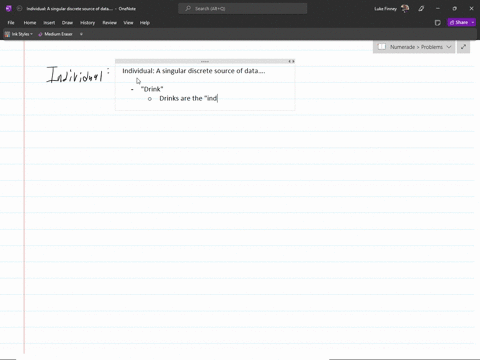
Task: Open Customize Quick Access Toolbar arrow
Action: [81, 34]
